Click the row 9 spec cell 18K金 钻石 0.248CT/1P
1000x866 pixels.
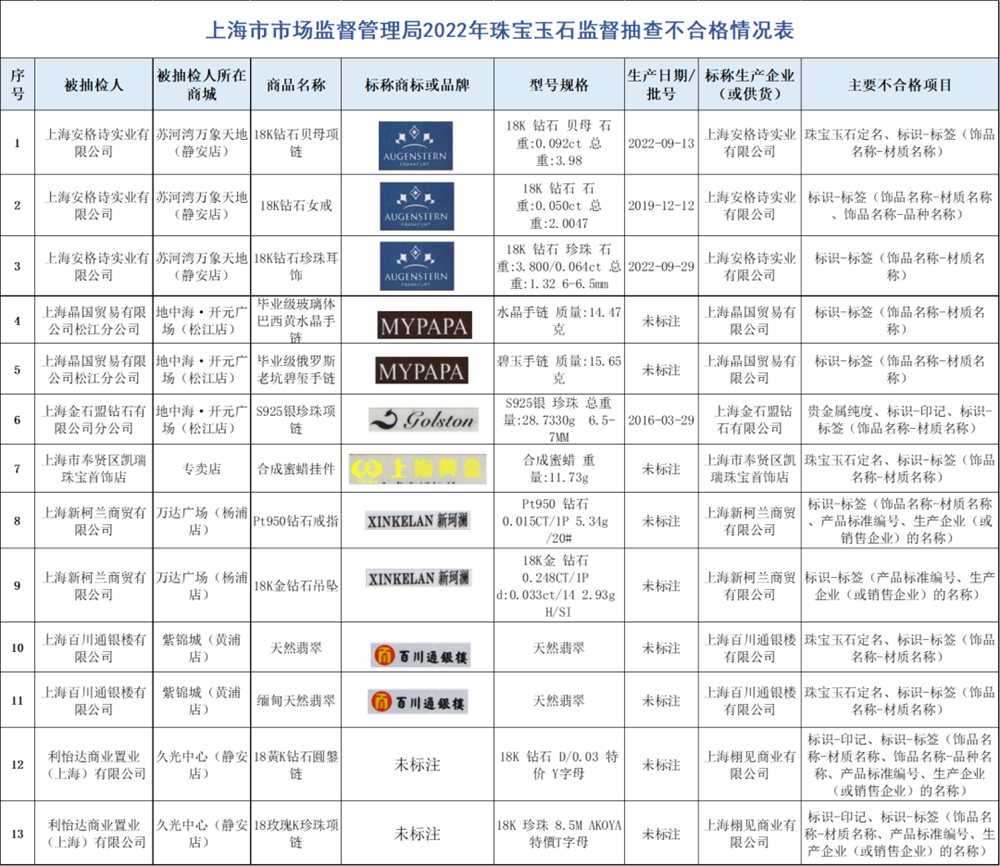(557, 585)
